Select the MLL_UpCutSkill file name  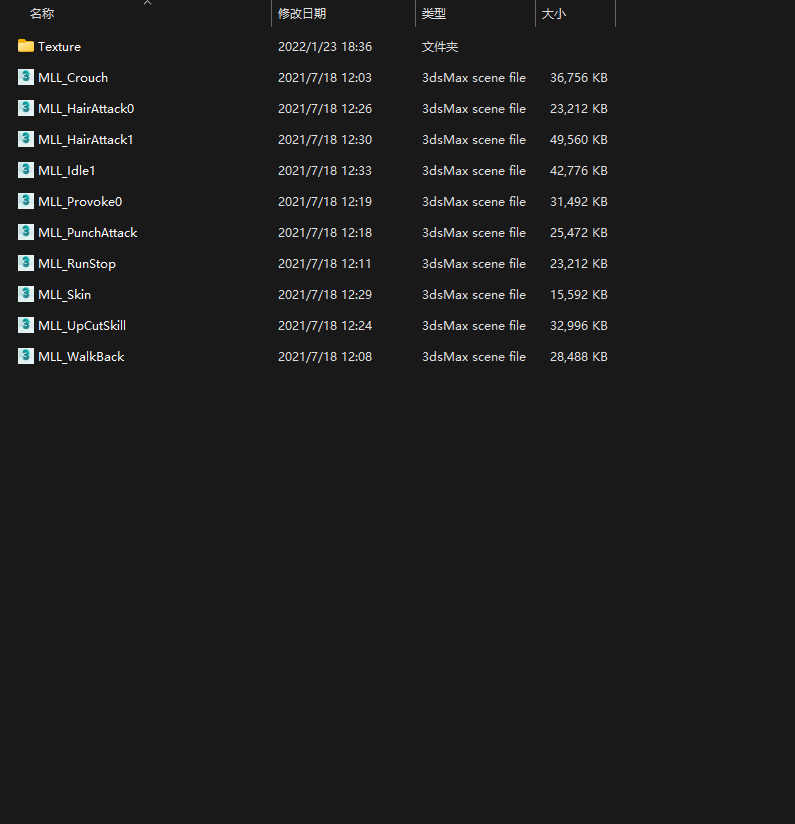coord(82,326)
